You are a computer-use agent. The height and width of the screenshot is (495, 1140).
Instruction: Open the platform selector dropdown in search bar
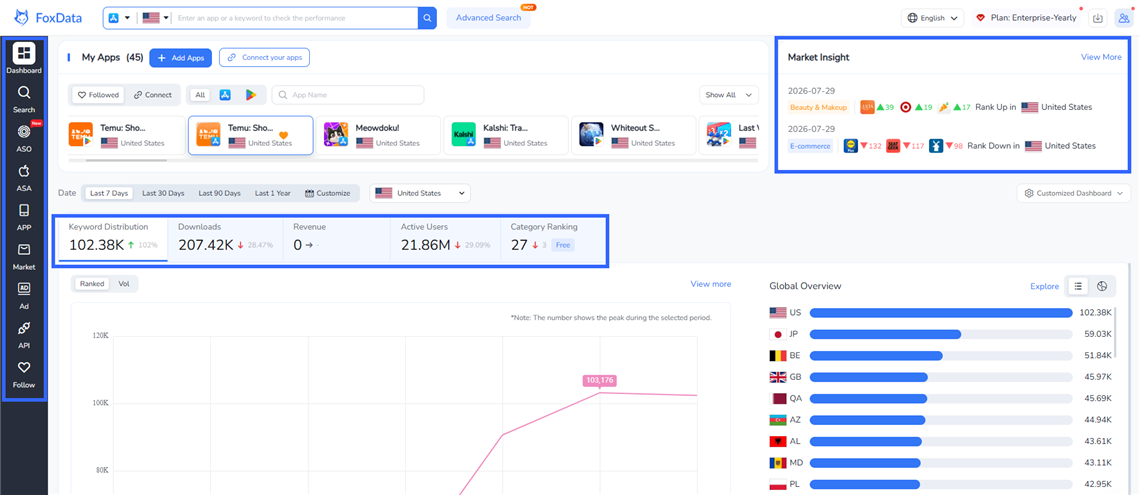[119, 17]
